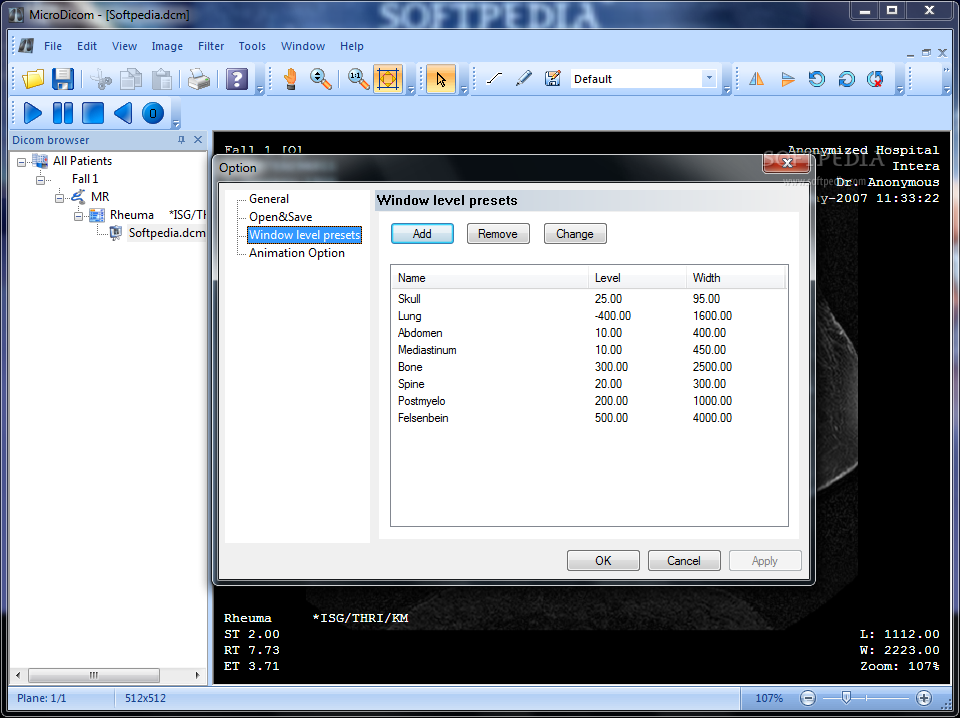960x718 pixels.
Task: Open the View menu
Action: 124,46
